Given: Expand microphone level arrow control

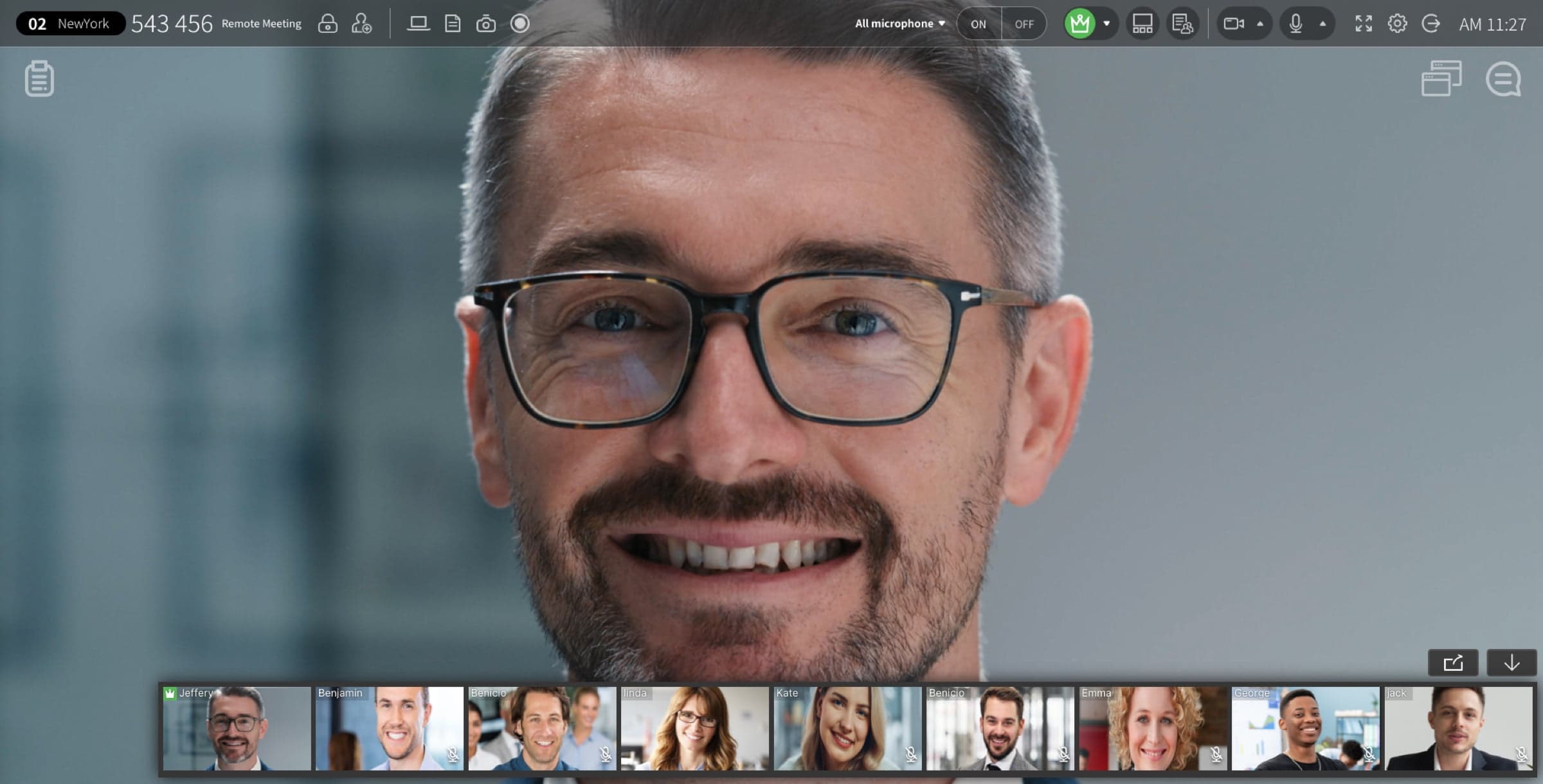Looking at the screenshot, I should 1322,23.
